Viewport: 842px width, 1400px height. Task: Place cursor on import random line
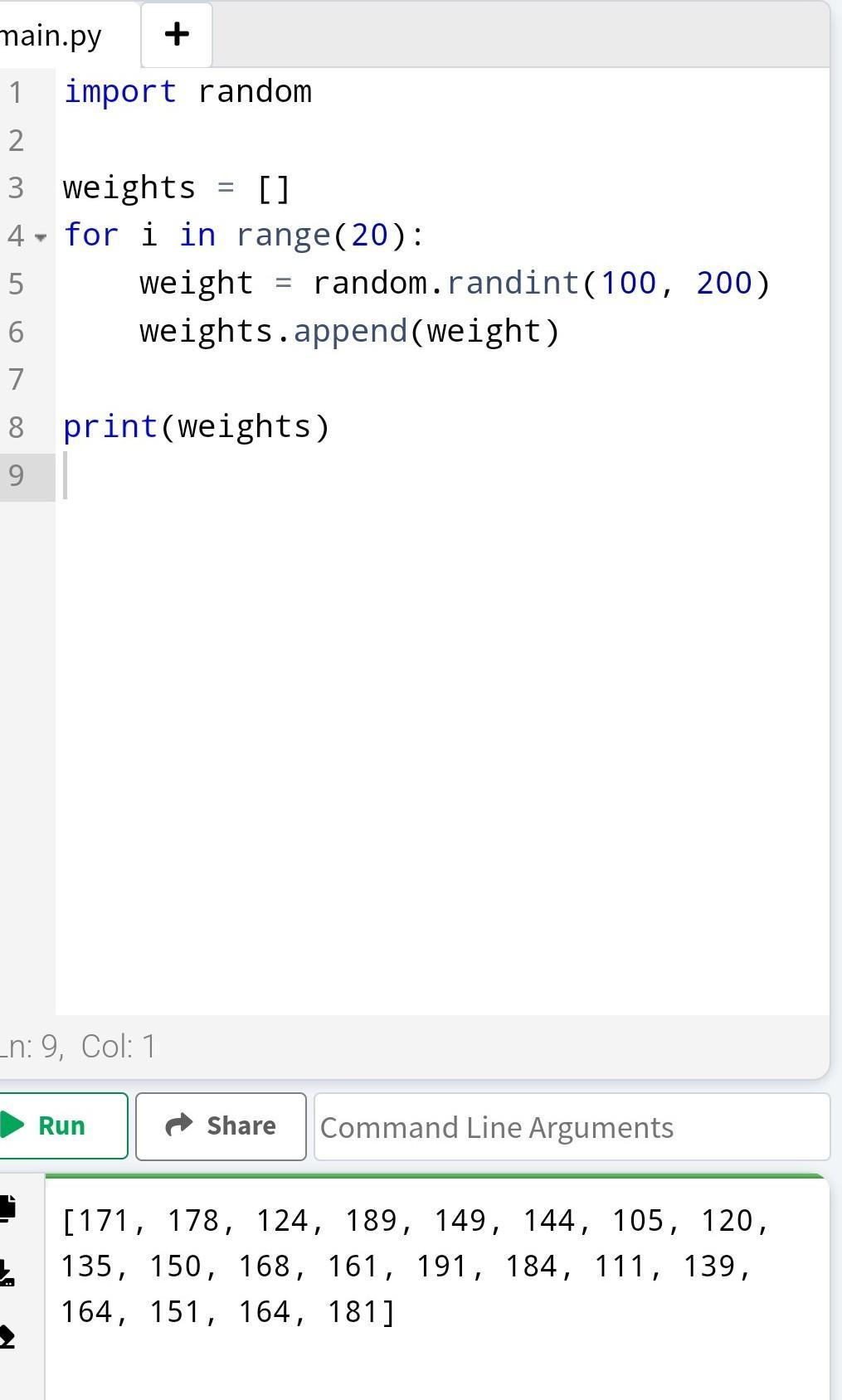pos(187,91)
